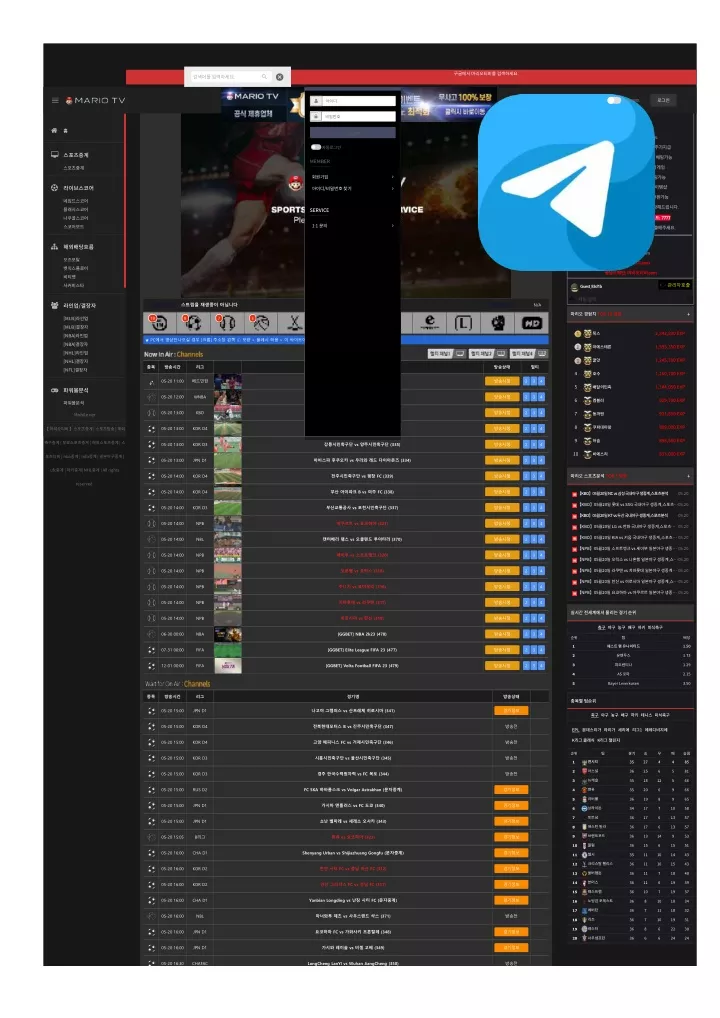720x1018 pixels.
Task: Toggle the switch beside the top-right login button
Action: [x=614, y=100]
